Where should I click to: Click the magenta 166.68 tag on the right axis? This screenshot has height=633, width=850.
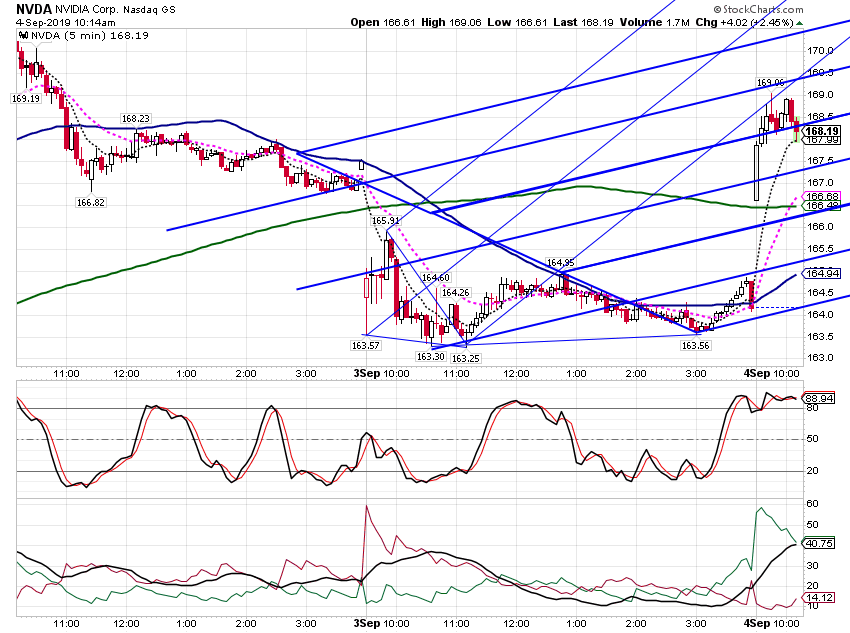pyautogui.click(x=822, y=197)
